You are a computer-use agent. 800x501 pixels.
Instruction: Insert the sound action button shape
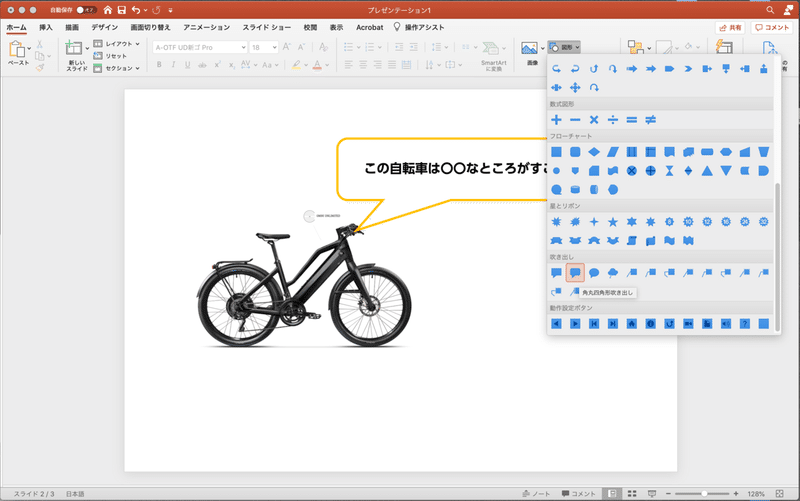click(726, 324)
